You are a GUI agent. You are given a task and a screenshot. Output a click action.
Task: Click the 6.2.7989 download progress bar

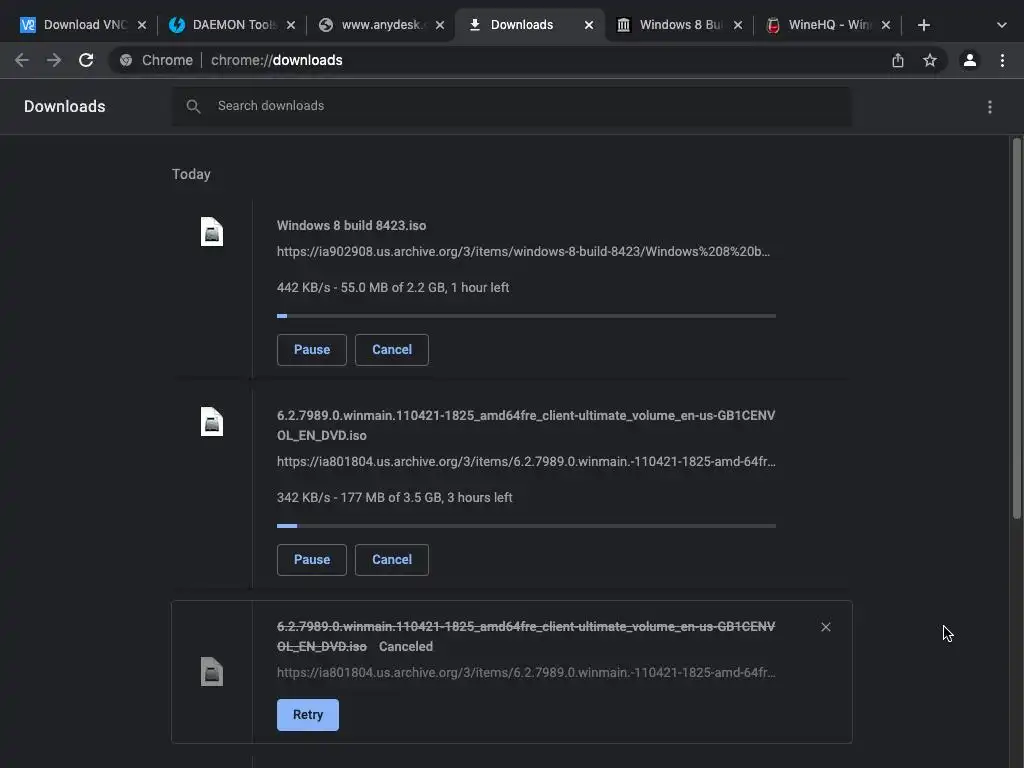(x=526, y=526)
